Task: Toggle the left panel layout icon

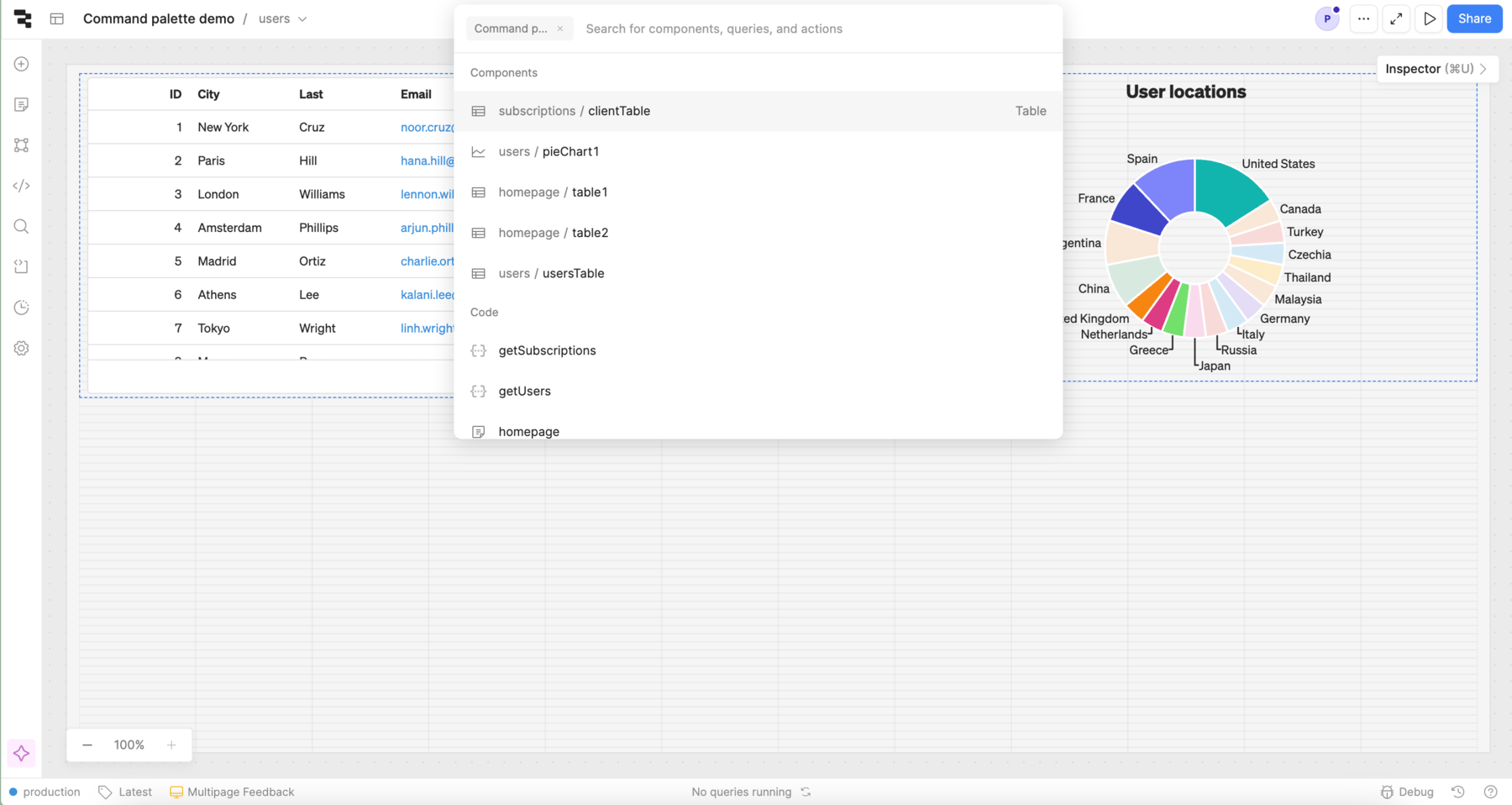Action: point(57,18)
